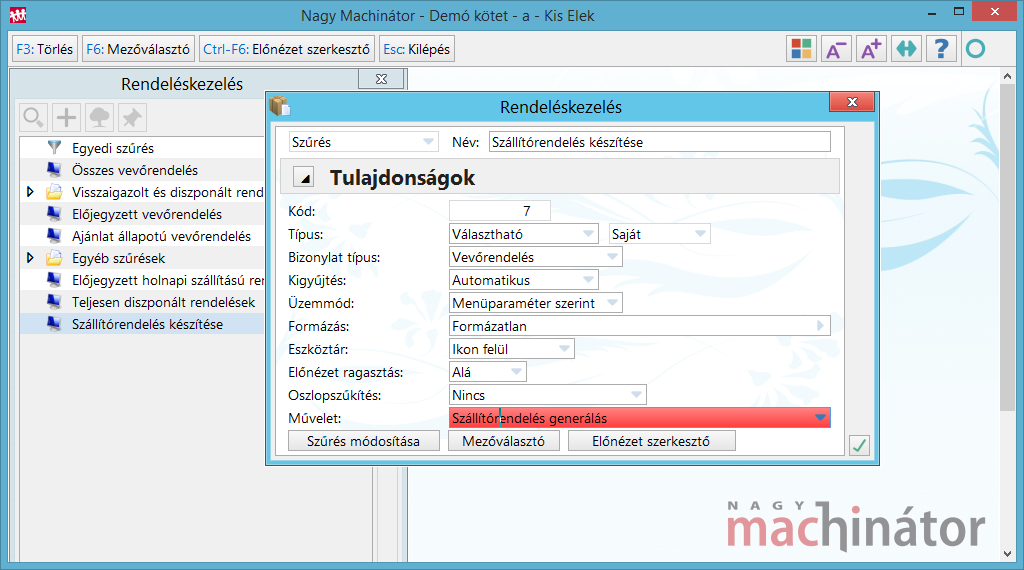Increase font size with A+ icon
This screenshot has height=570, width=1024.
coord(871,49)
